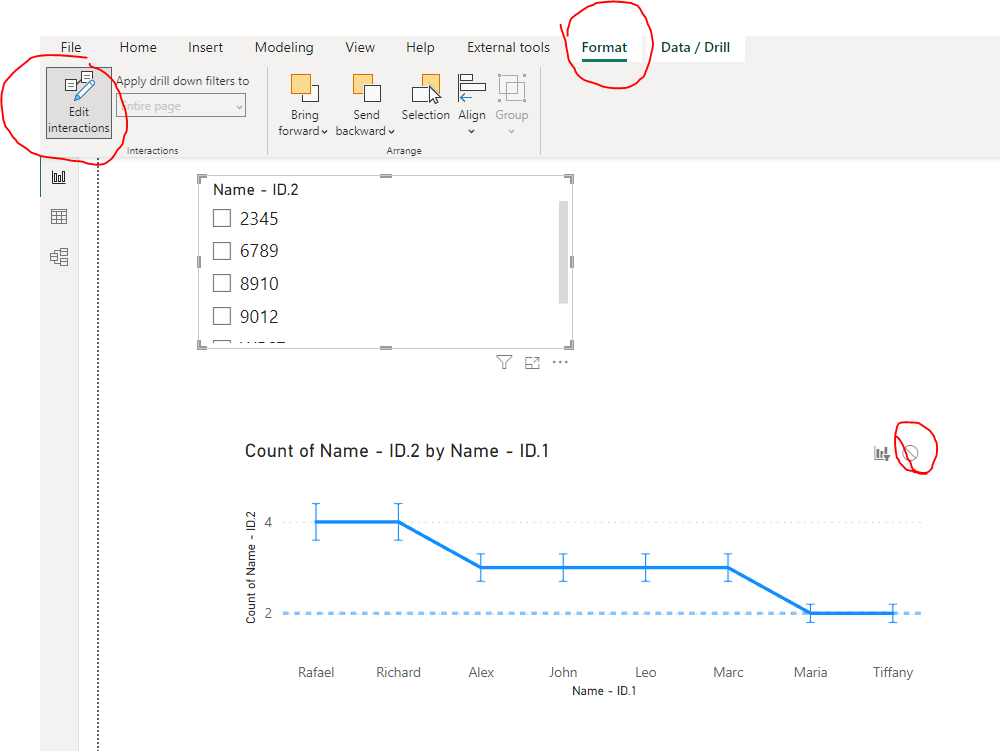Open slicer more options ellipsis
The image size is (1000, 751).
pyautogui.click(x=560, y=362)
